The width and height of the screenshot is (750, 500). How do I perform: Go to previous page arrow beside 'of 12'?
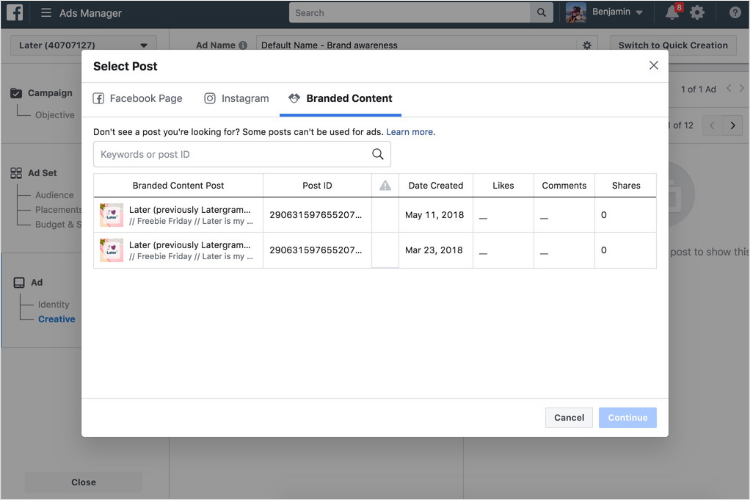tap(712, 125)
